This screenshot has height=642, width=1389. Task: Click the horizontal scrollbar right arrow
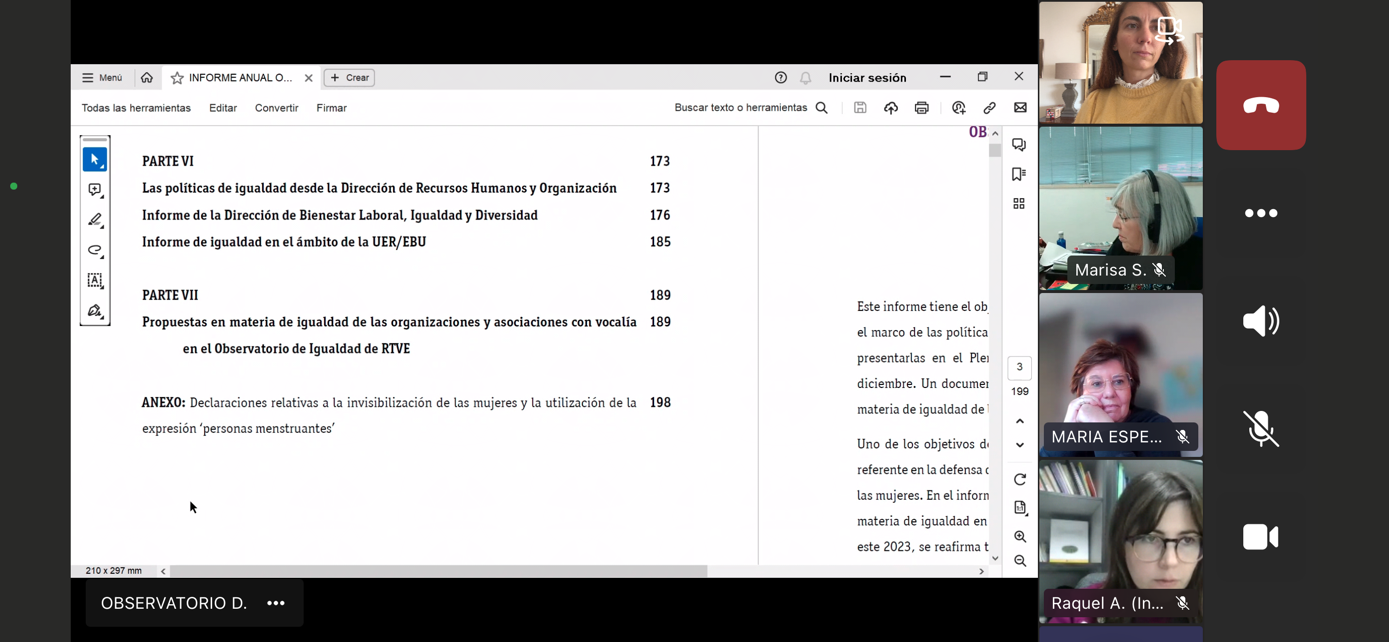coord(981,571)
